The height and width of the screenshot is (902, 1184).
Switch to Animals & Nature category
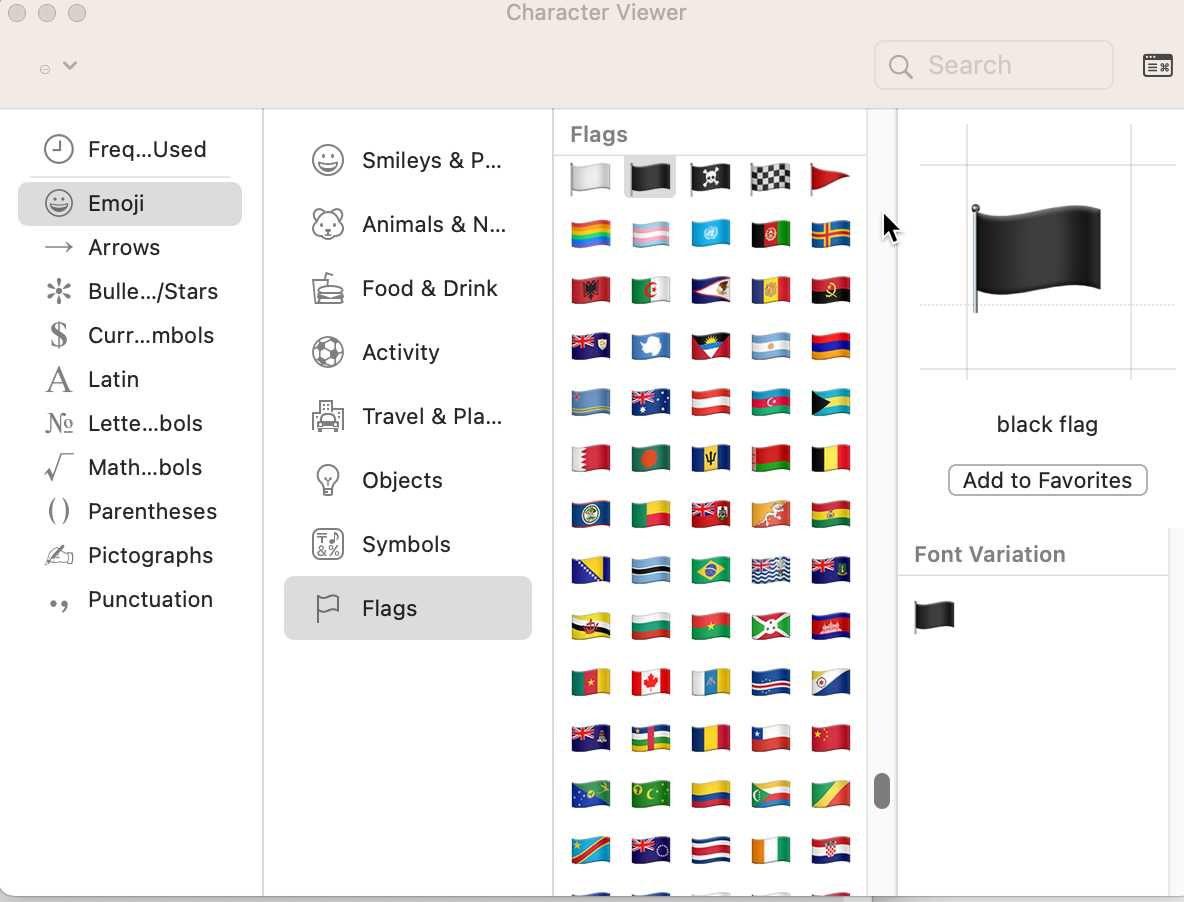408,224
